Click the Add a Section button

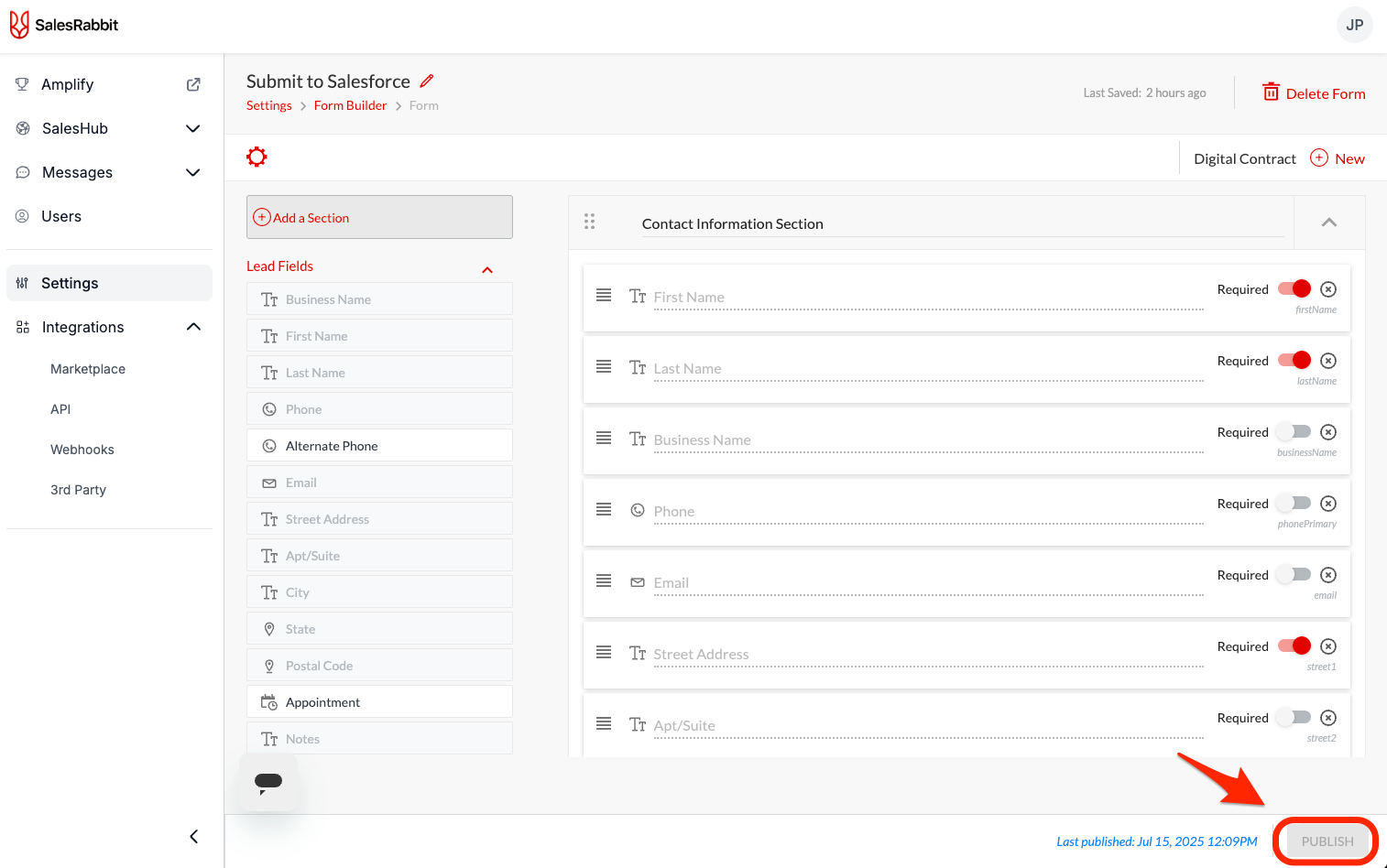click(379, 217)
